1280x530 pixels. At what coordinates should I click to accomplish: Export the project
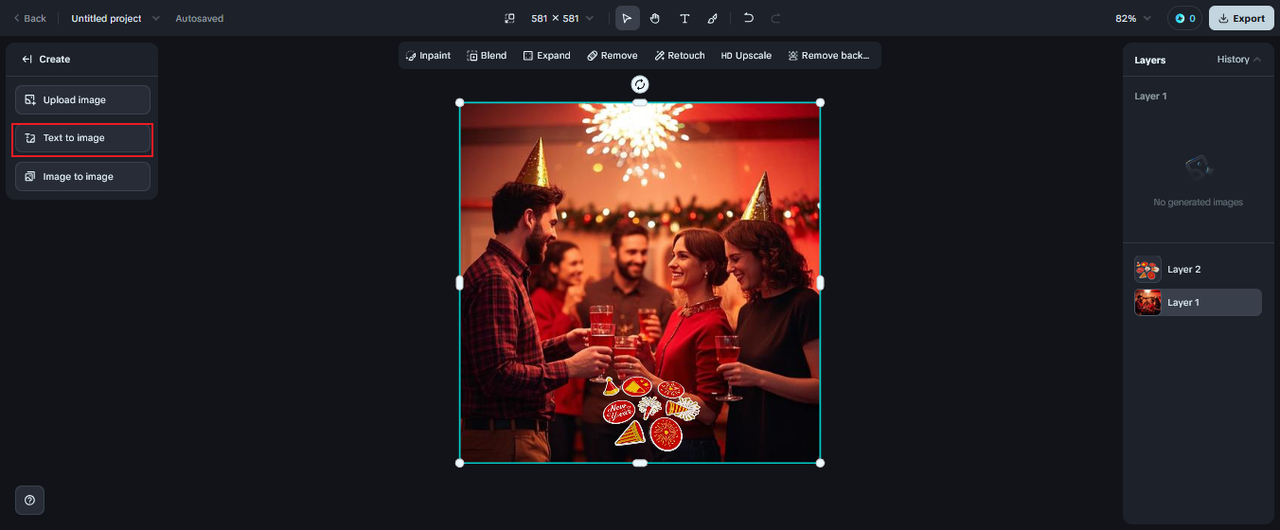coord(1241,18)
